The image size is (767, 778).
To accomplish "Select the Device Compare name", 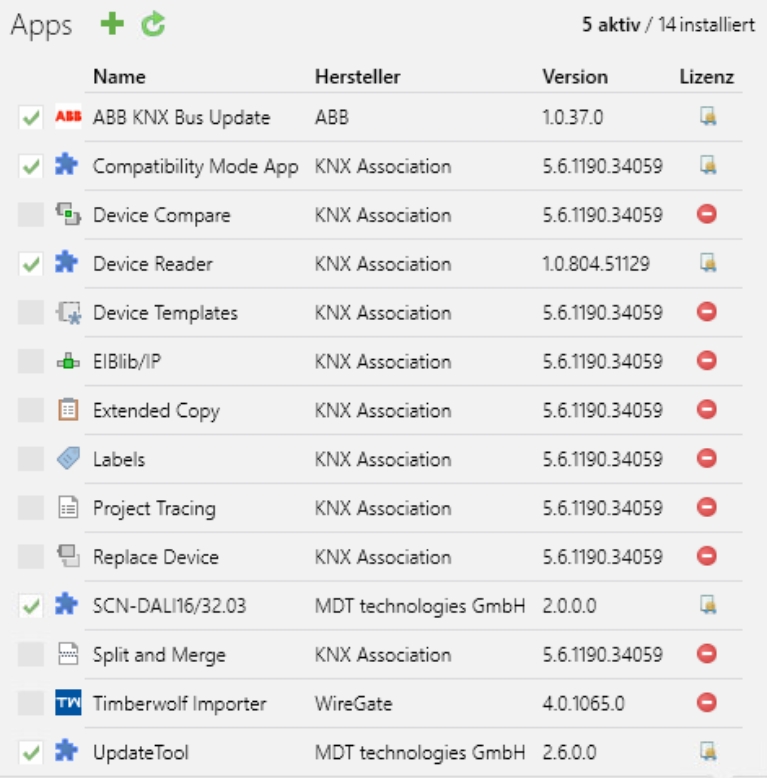I will click(x=162, y=215).
